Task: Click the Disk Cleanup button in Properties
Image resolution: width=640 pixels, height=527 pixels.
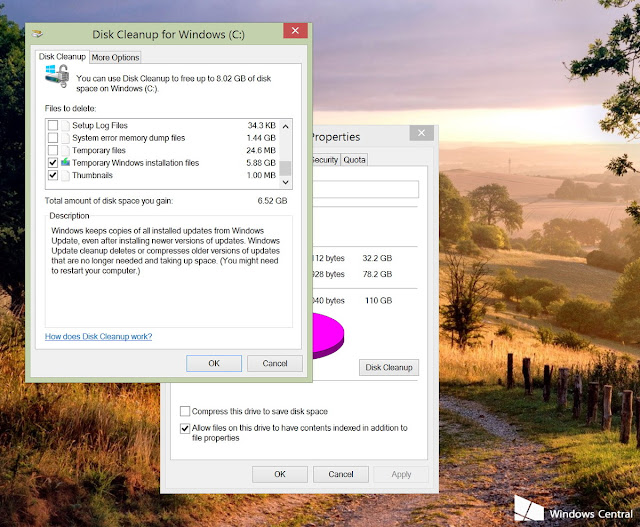Action: (389, 367)
